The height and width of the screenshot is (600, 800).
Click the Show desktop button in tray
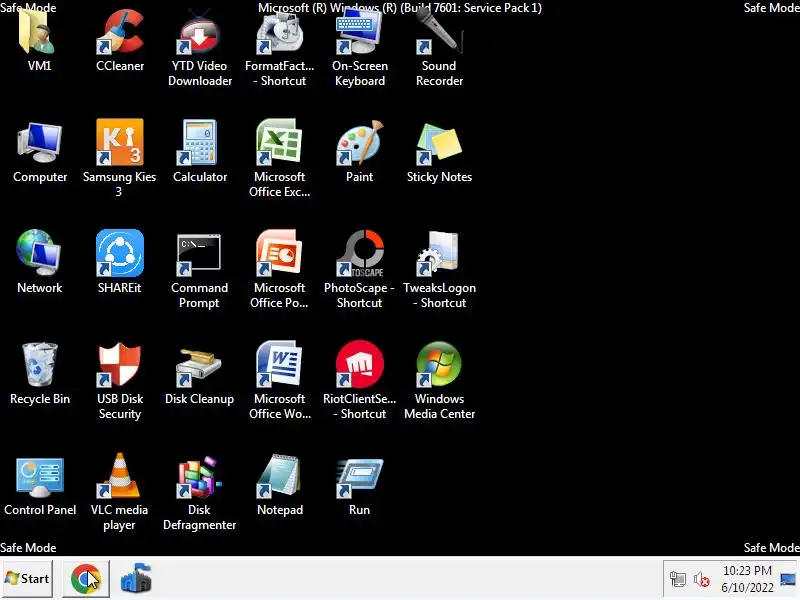pyautogui.click(x=788, y=580)
